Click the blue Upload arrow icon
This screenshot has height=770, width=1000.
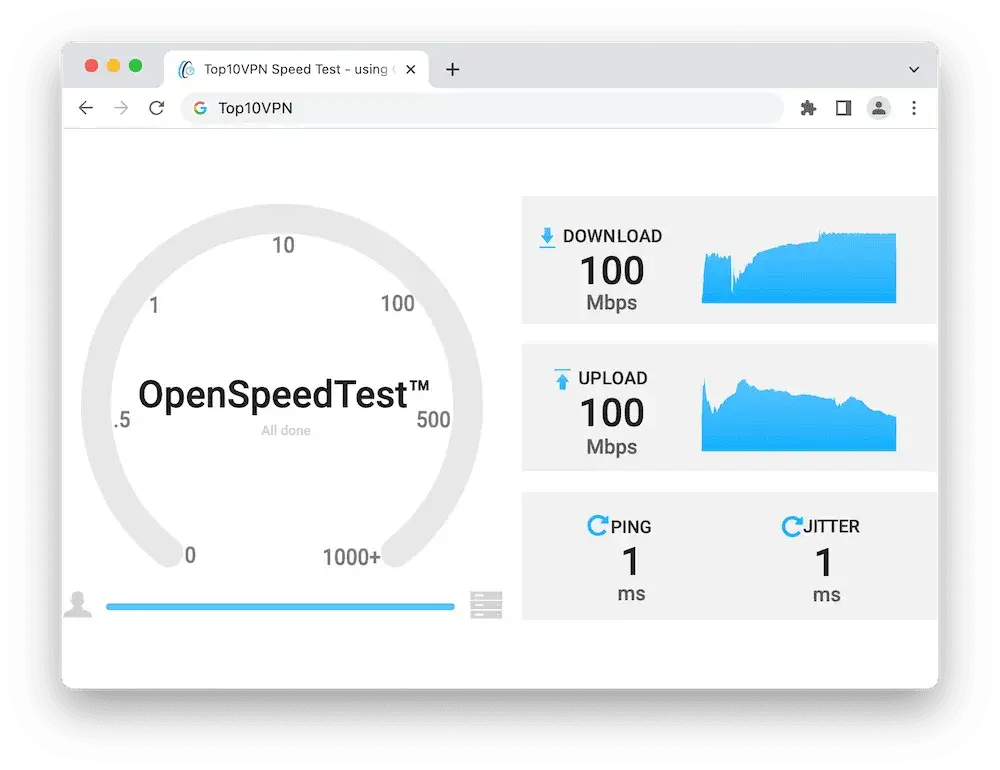pos(560,379)
